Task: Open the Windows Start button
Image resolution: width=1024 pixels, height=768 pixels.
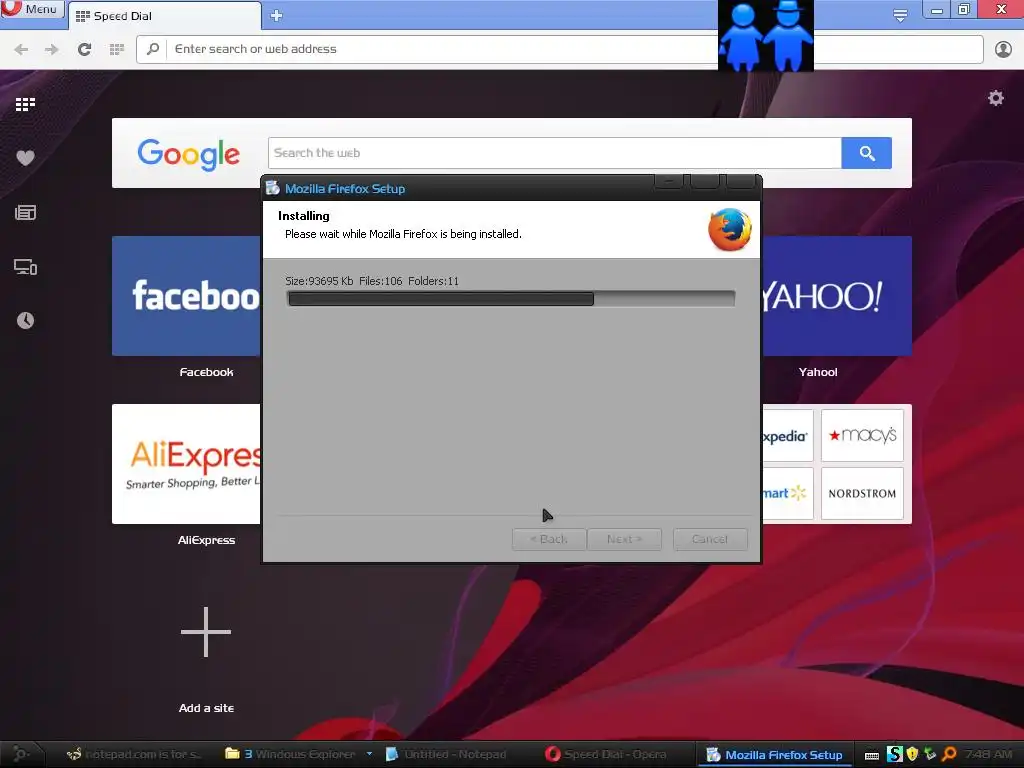Action: (x=20, y=754)
